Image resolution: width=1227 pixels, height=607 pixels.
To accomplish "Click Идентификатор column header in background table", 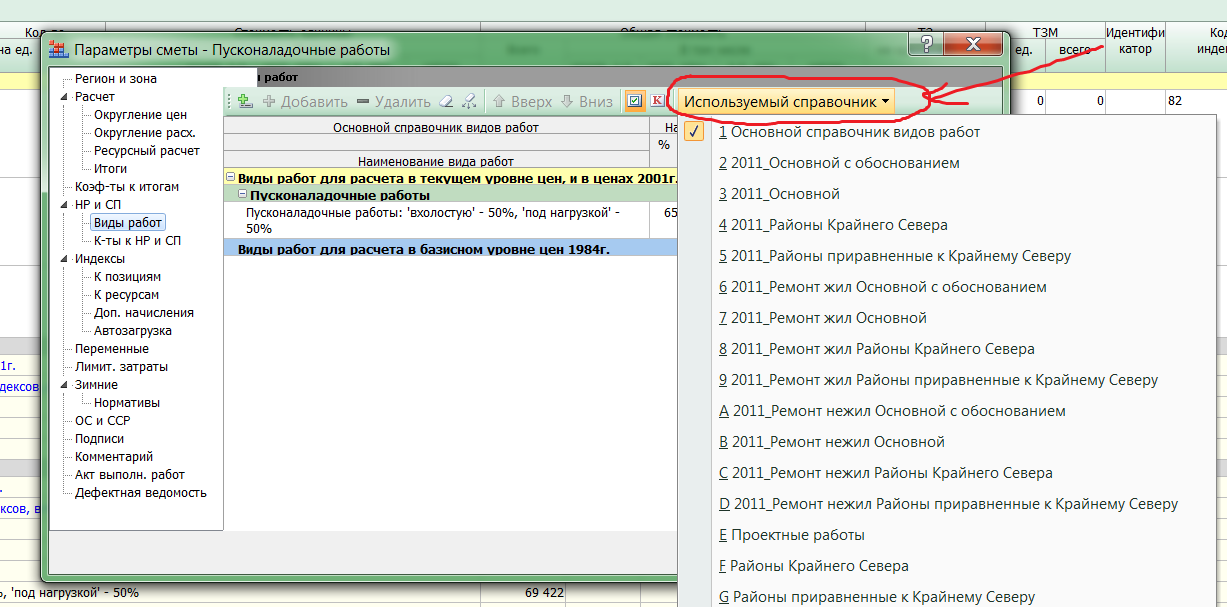I will (x=1135, y=41).
